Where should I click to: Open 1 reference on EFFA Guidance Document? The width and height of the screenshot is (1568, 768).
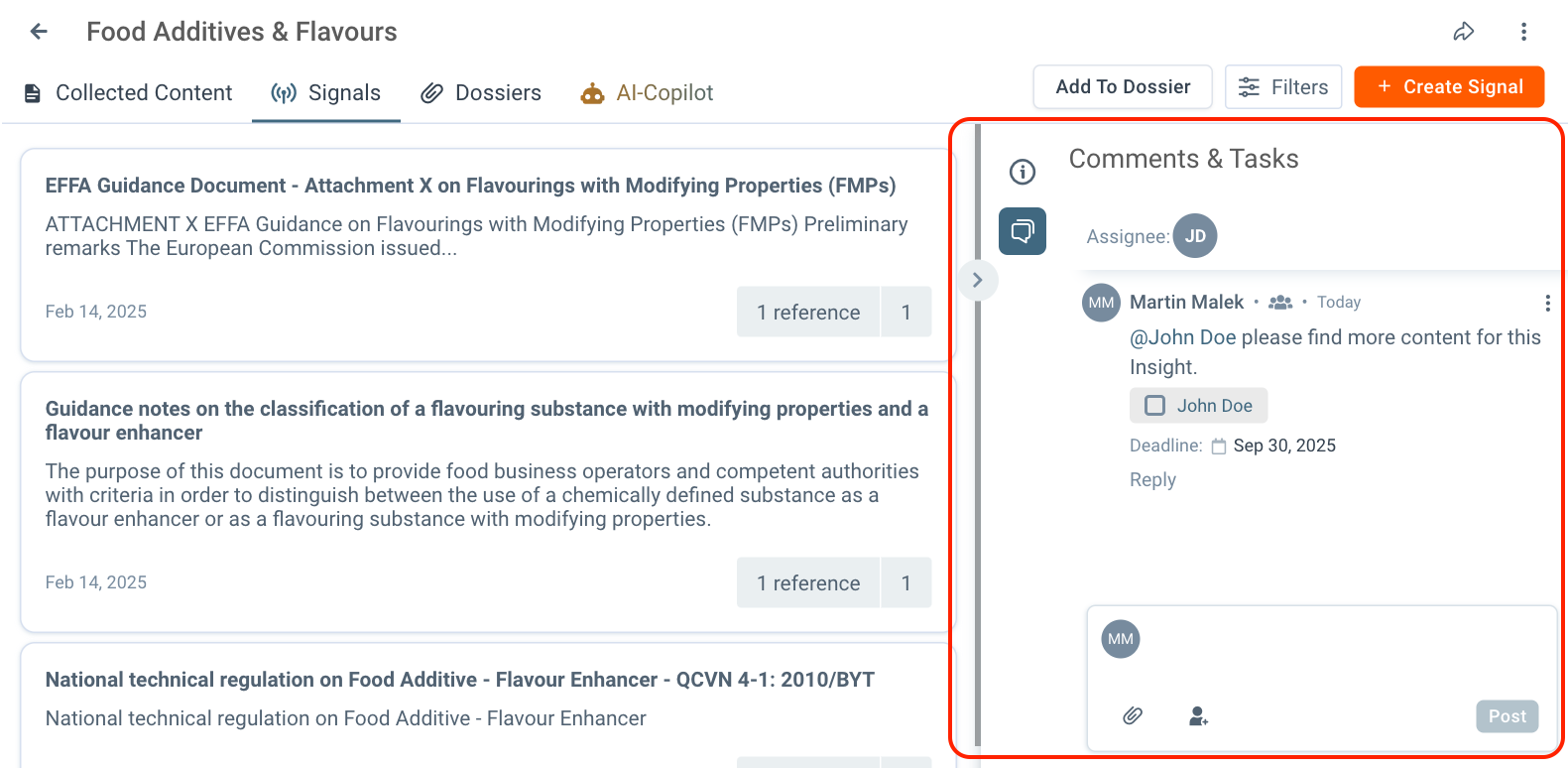click(808, 313)
